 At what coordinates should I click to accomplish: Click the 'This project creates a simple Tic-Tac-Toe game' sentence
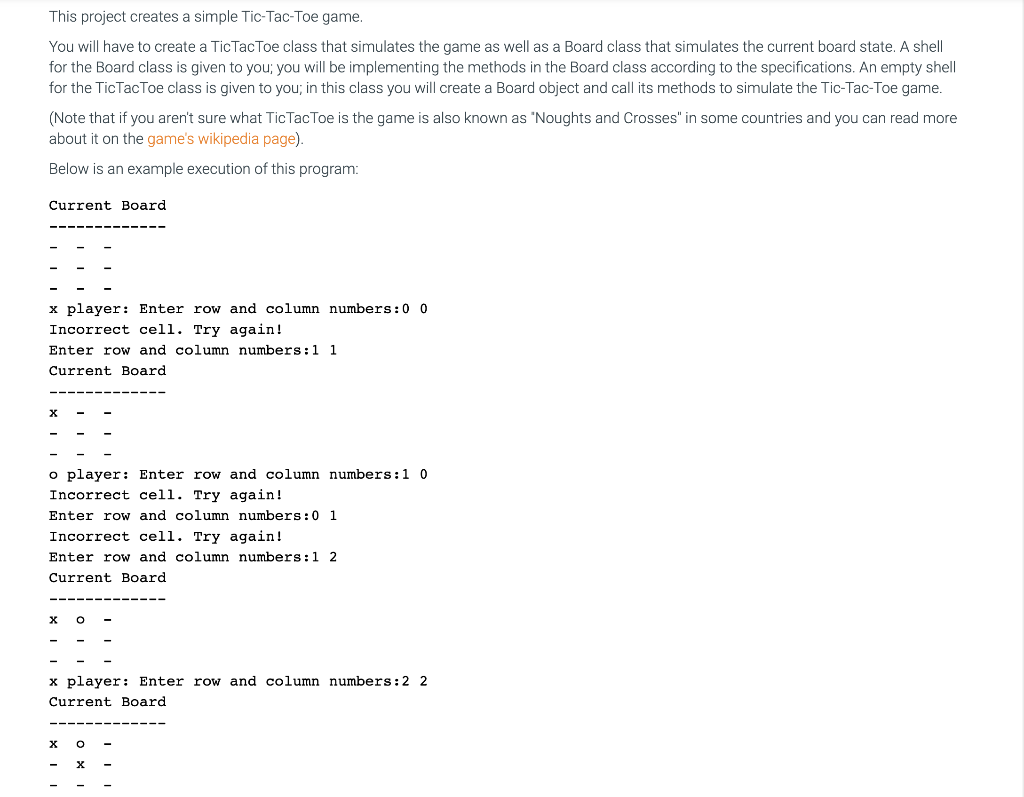click(206, 17)
